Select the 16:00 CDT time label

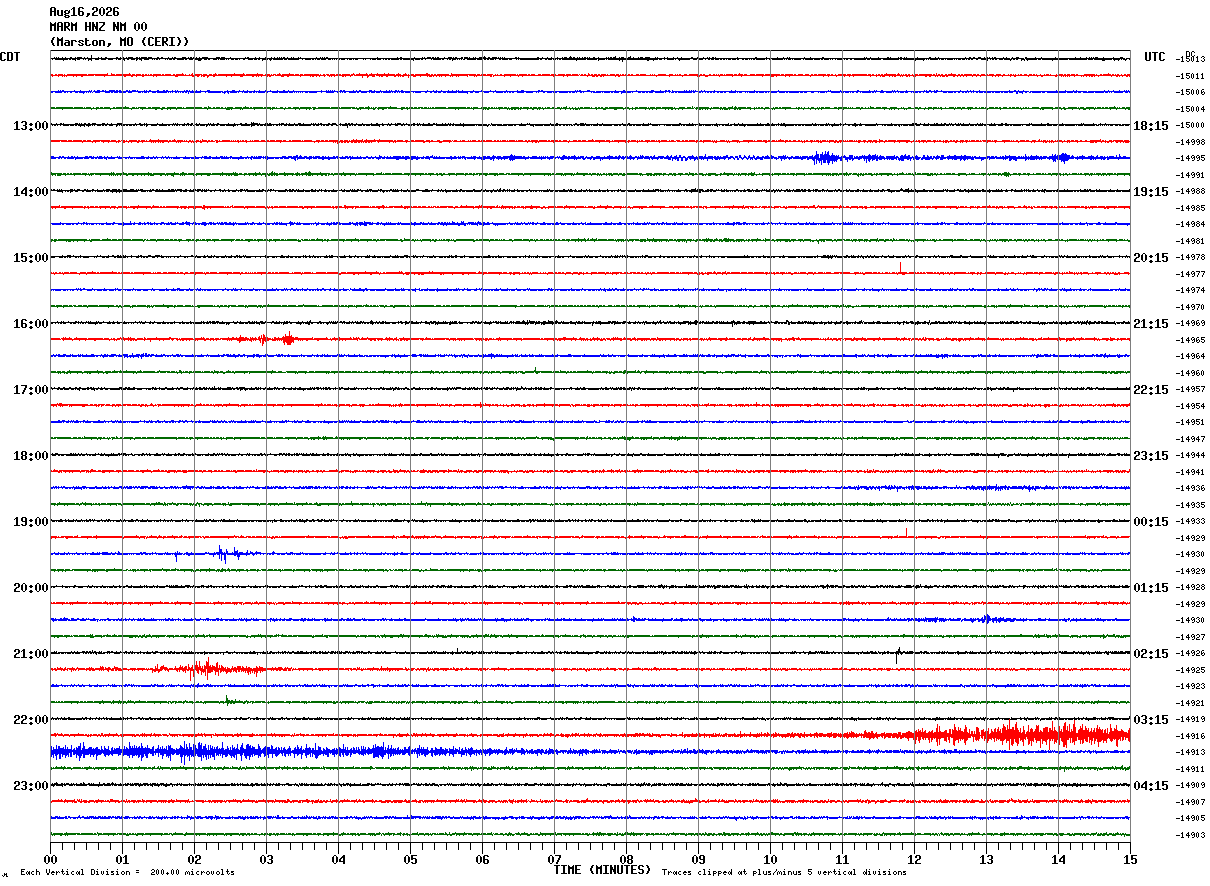[30, 324]
